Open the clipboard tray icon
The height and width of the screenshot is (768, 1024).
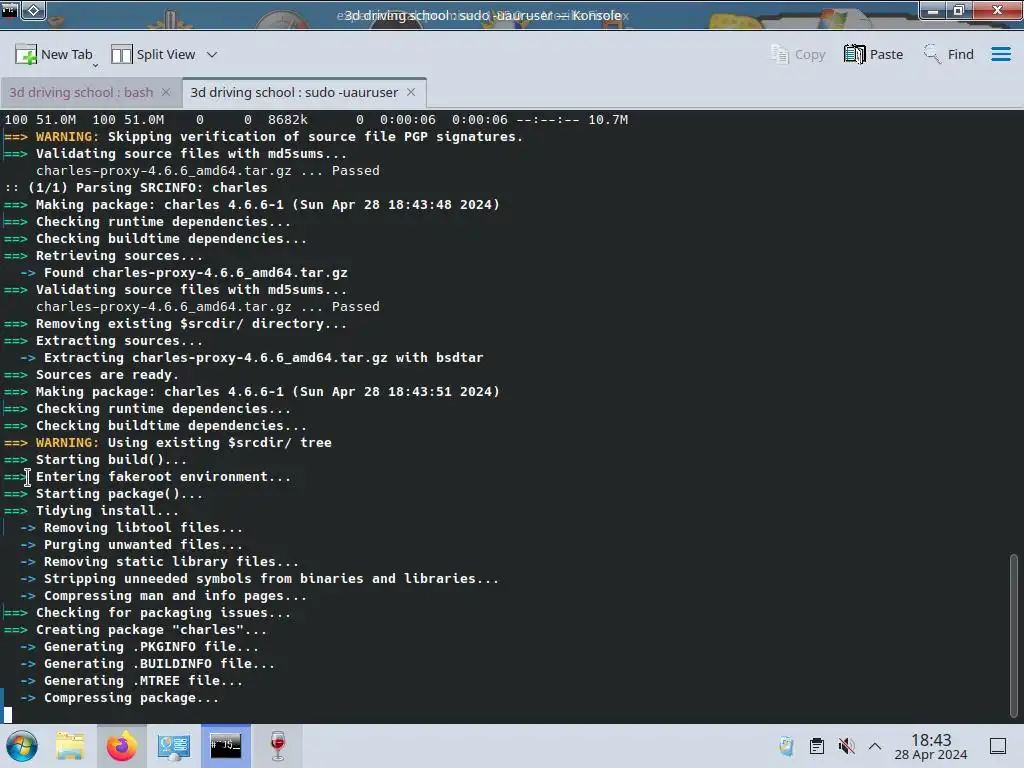pyautogui.click(x=816, y=746)
